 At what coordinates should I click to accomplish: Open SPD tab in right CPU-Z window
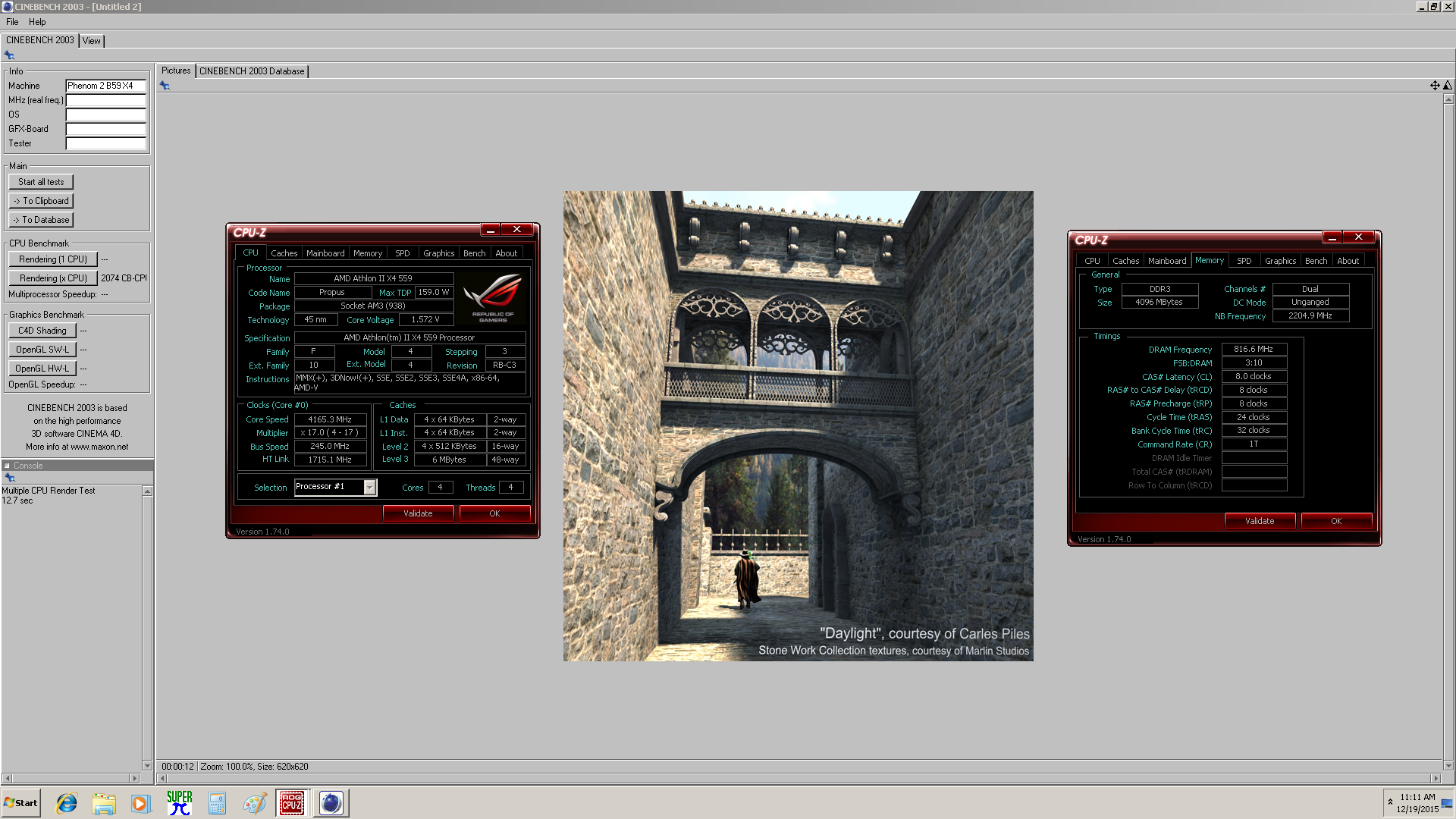(x=1244, y=261)
